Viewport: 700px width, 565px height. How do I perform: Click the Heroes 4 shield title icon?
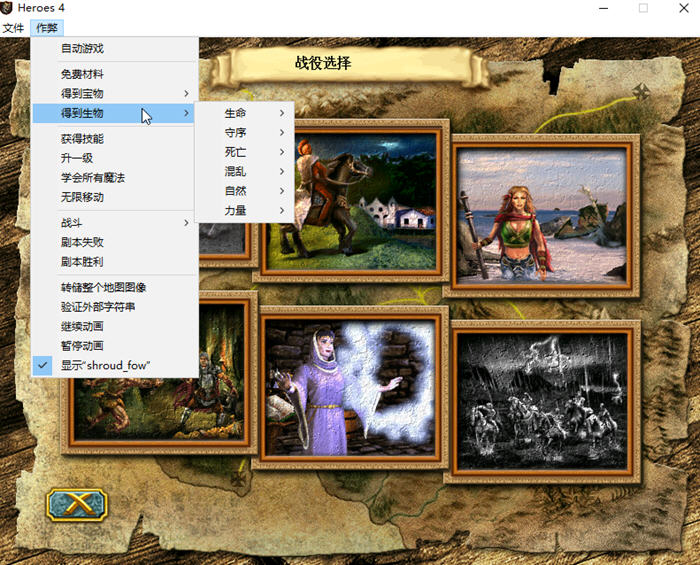6,8
